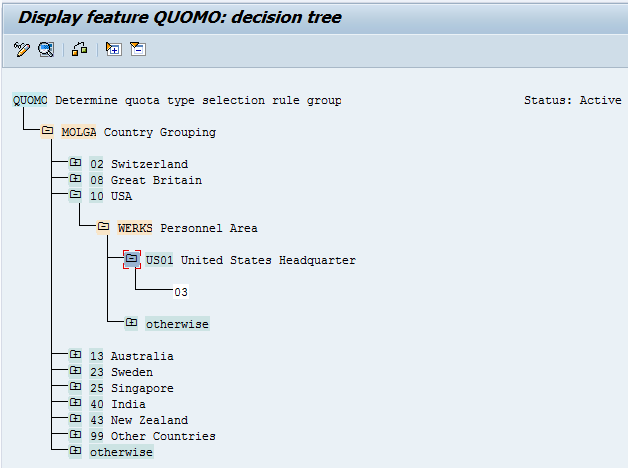The image size is (628, 468).
Task: Collapse the 10 USA folder node
Action: point(75,196)
